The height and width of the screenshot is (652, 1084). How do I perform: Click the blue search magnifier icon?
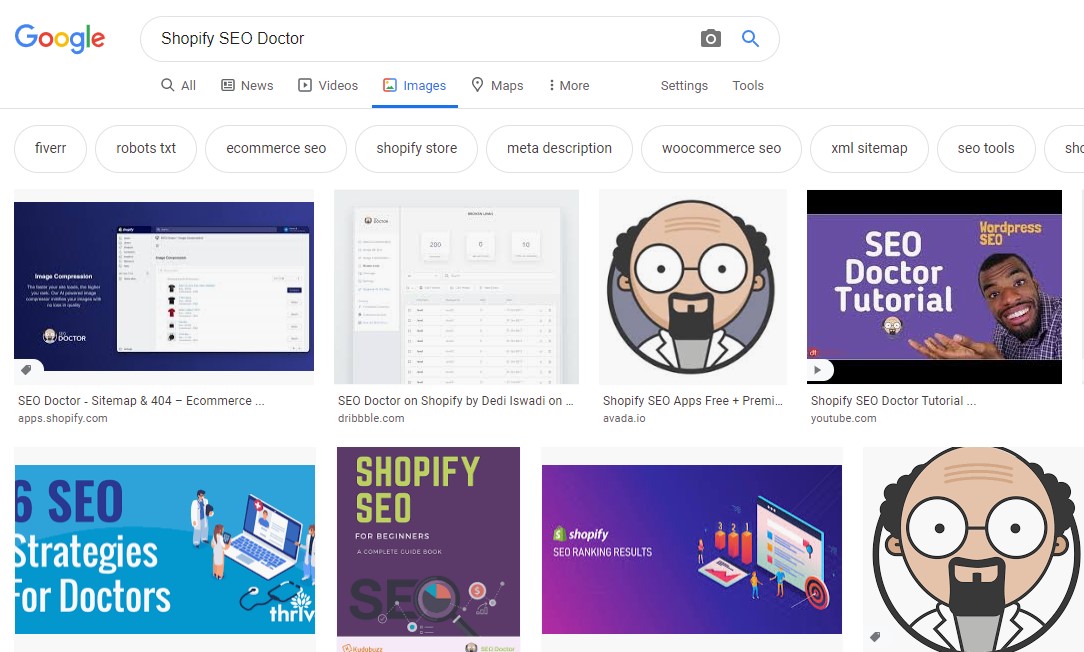[x=750, y=38]
